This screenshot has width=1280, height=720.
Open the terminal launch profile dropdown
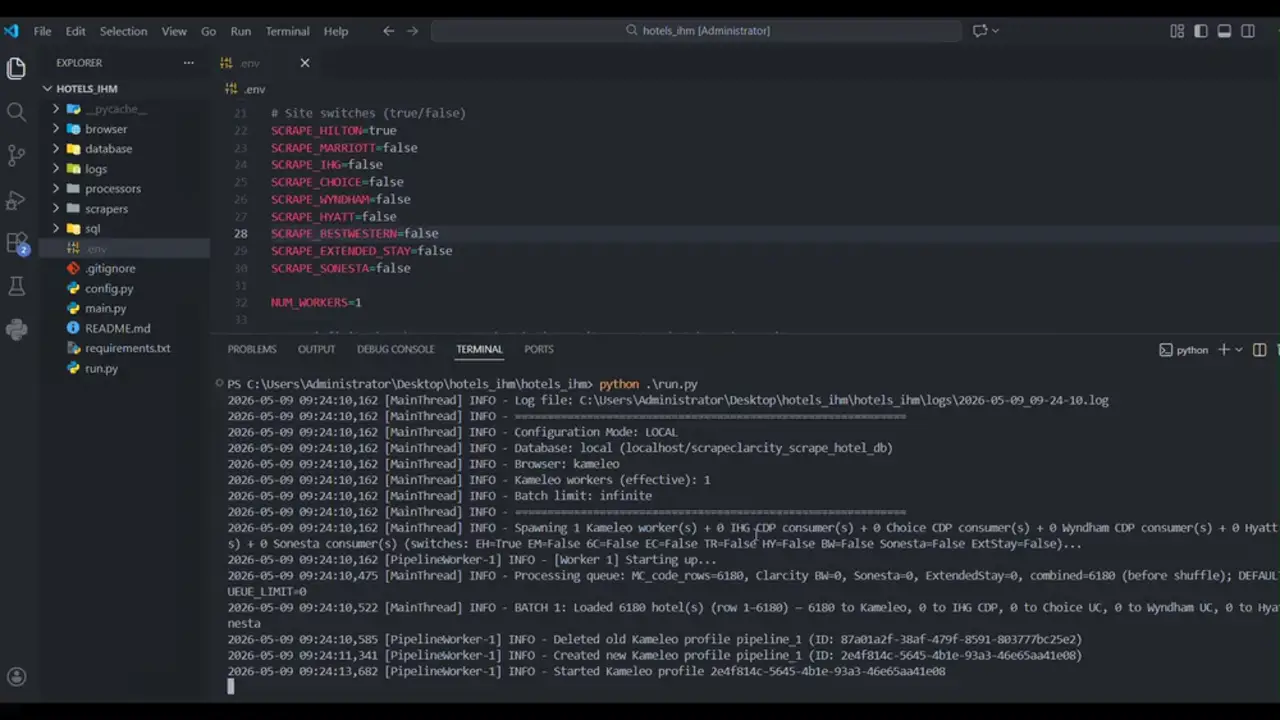1239,350
